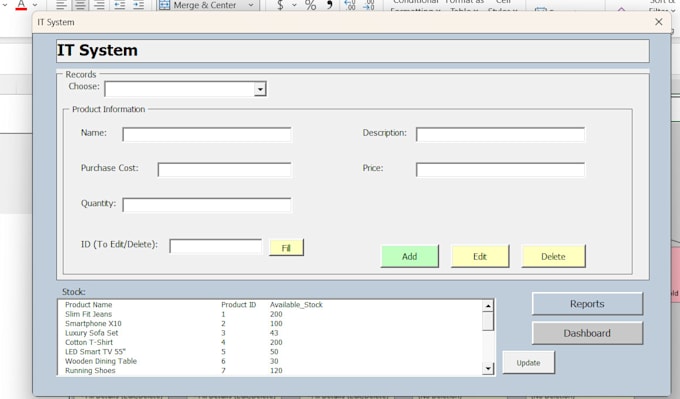Align text left in Excel ribbon
This screenshot has height=399, width=680.
(x=61, y=5)
